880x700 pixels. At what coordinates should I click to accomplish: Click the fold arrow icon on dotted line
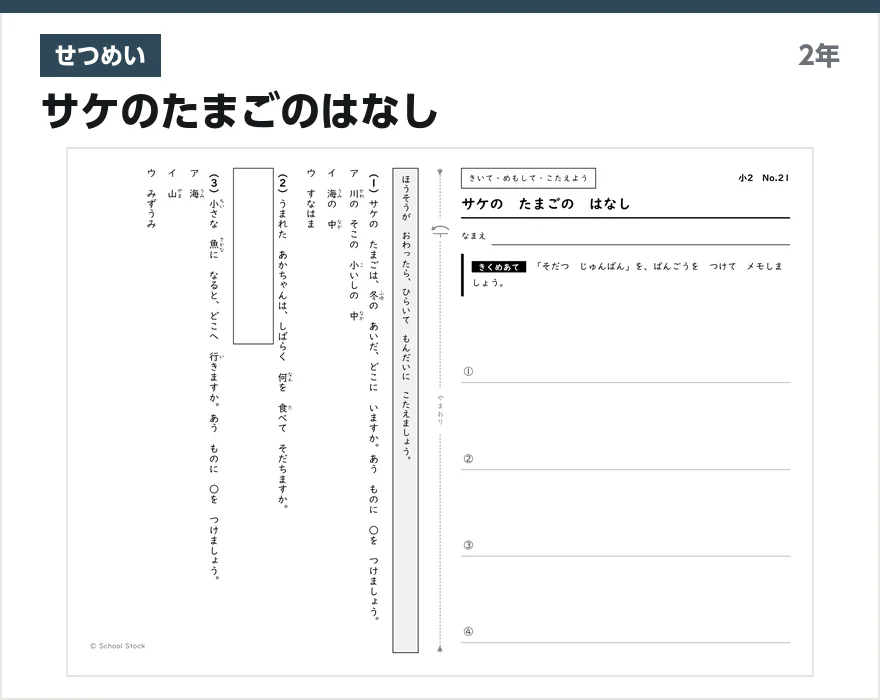click(441, 230)
